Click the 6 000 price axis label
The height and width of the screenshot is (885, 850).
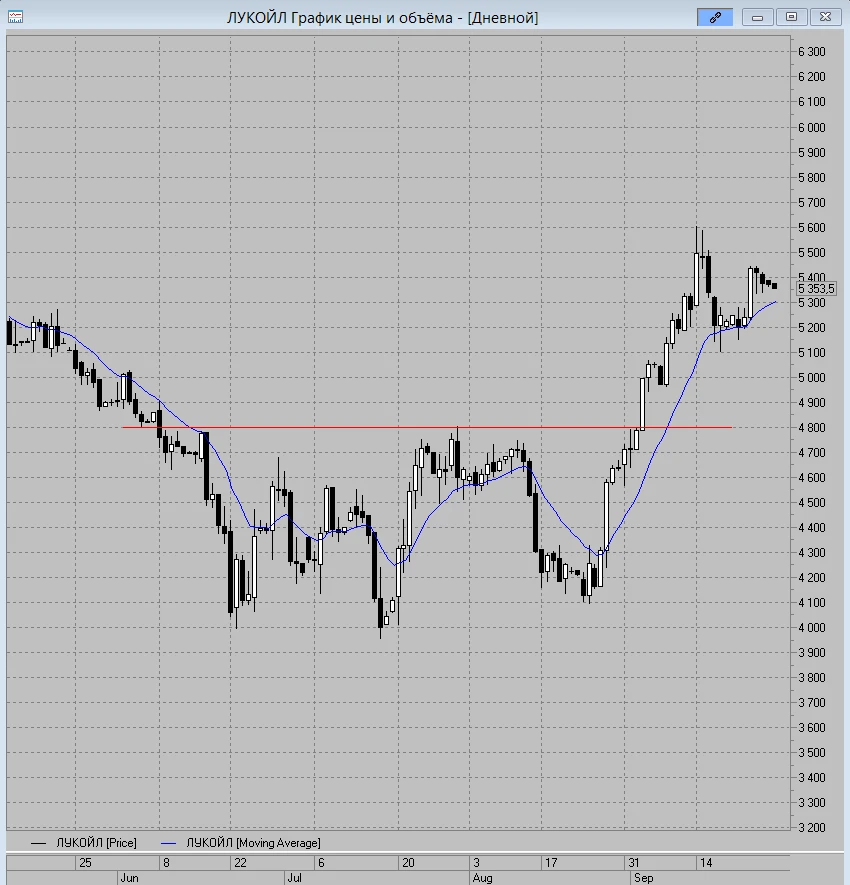812,127
